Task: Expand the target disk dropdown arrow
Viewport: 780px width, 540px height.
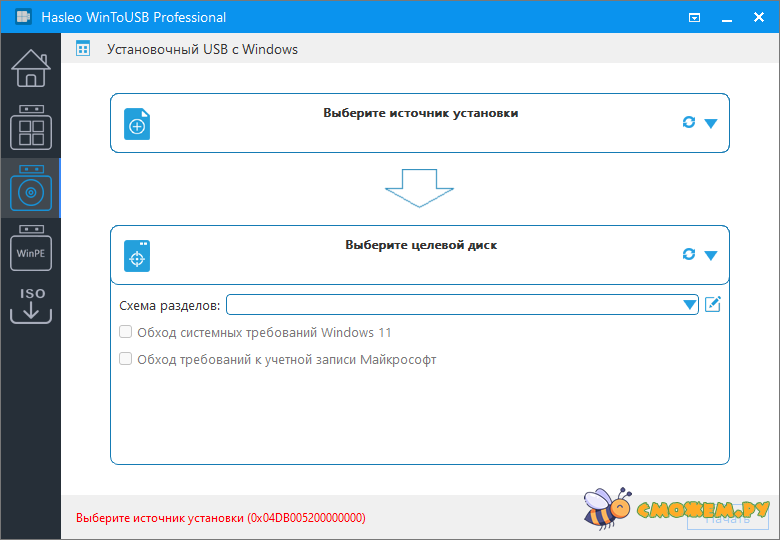Action: (x=711, y=256)
